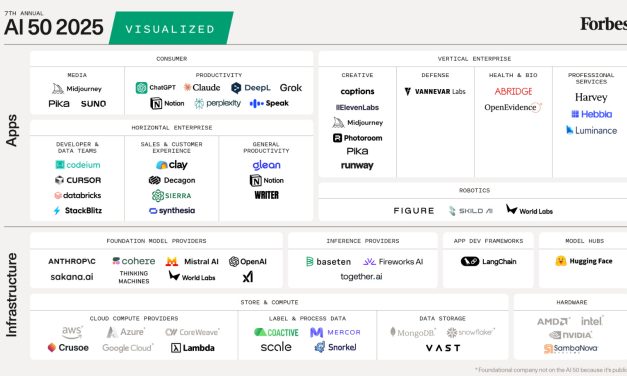
Task: Select the sakana.ai wordmark
Action: coord(72,277)
